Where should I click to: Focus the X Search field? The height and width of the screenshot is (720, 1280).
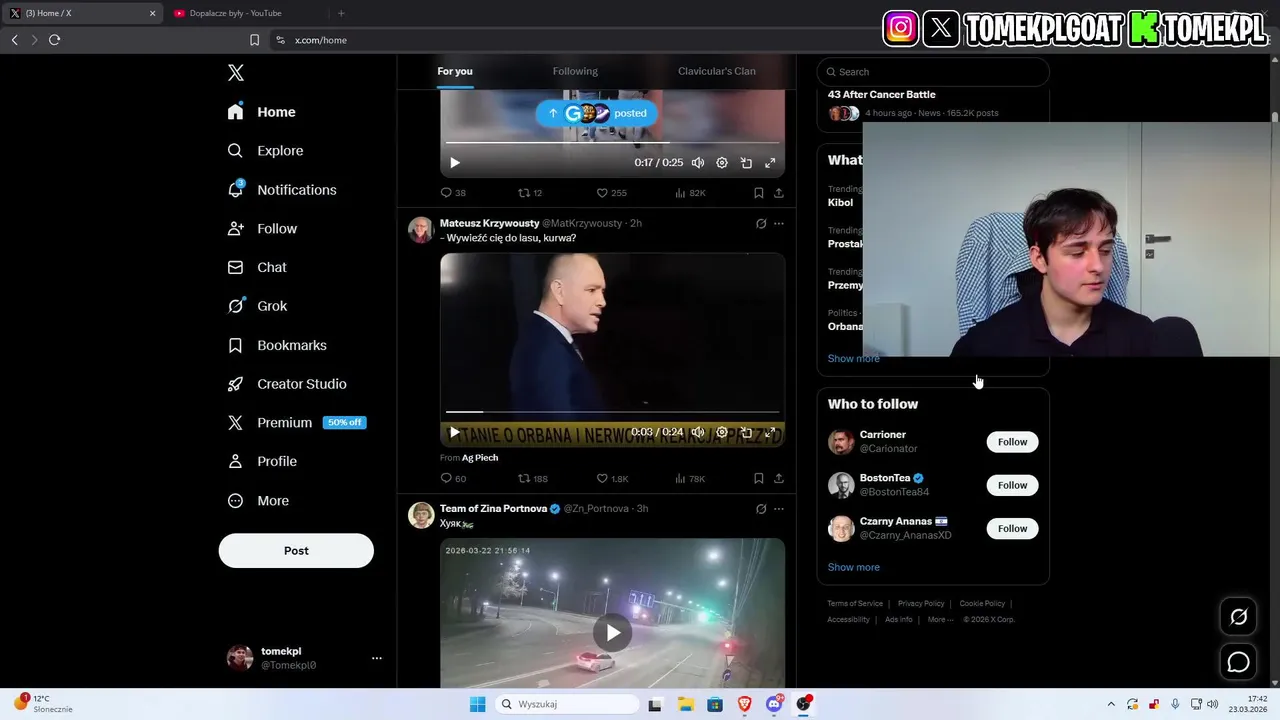coord(933,72)
